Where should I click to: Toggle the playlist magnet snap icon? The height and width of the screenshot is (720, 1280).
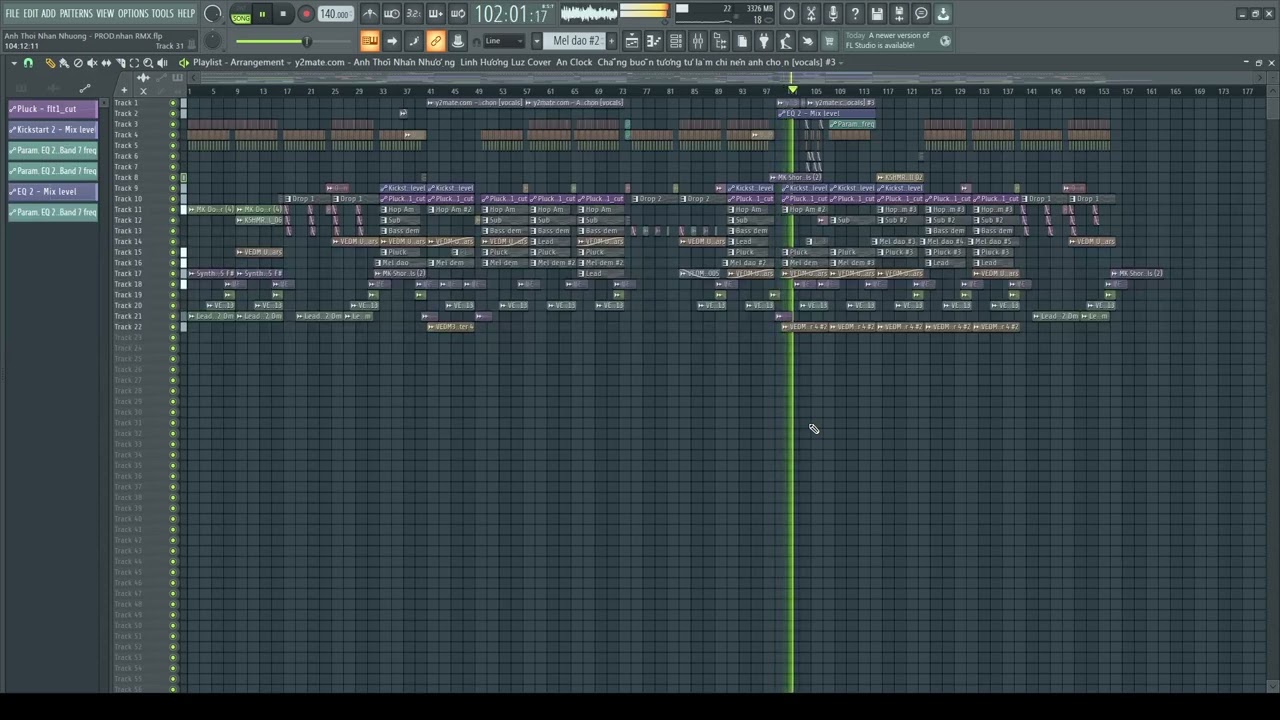point(28,63)
